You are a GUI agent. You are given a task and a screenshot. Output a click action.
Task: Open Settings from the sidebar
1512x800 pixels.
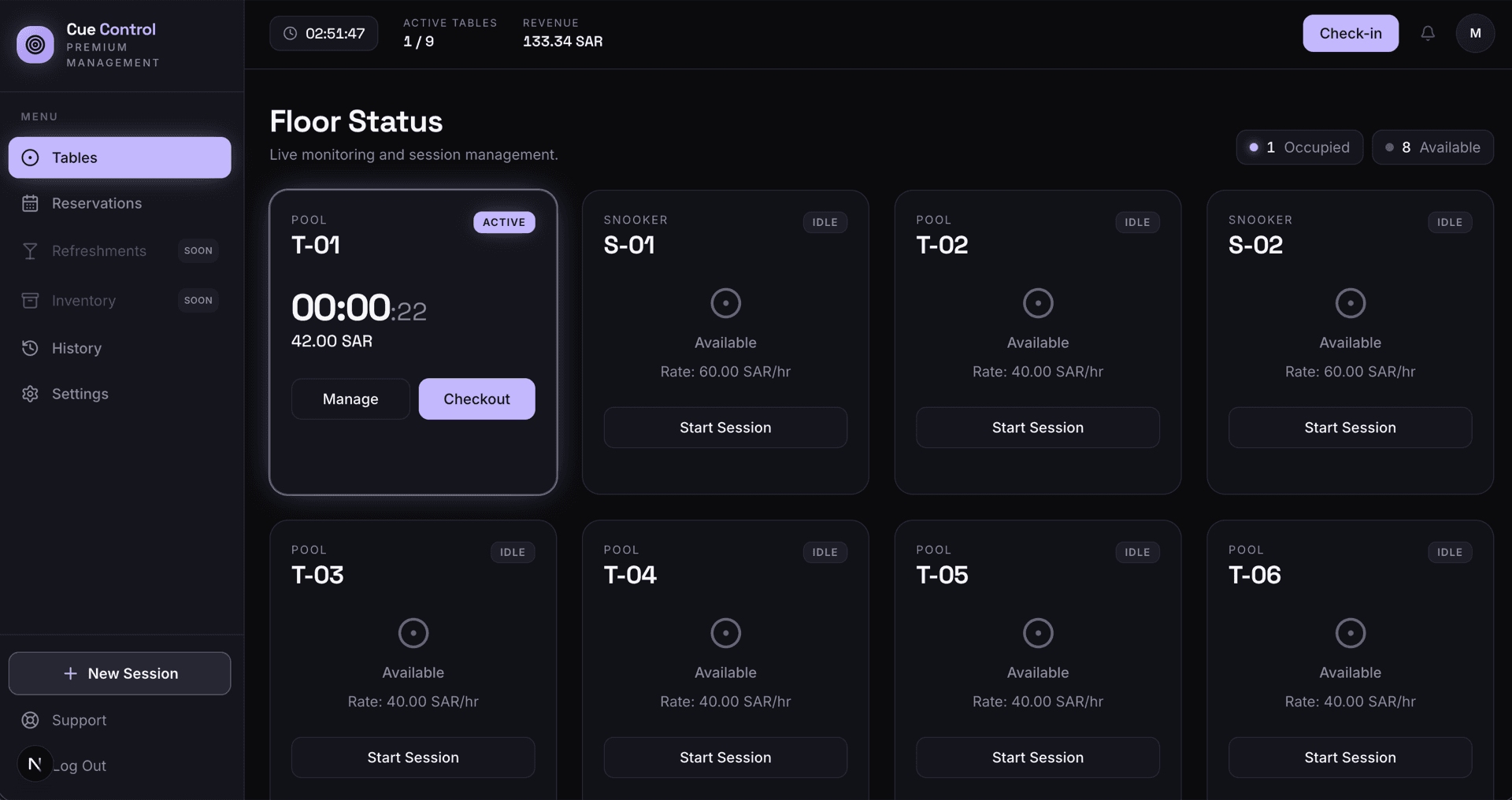120,394
